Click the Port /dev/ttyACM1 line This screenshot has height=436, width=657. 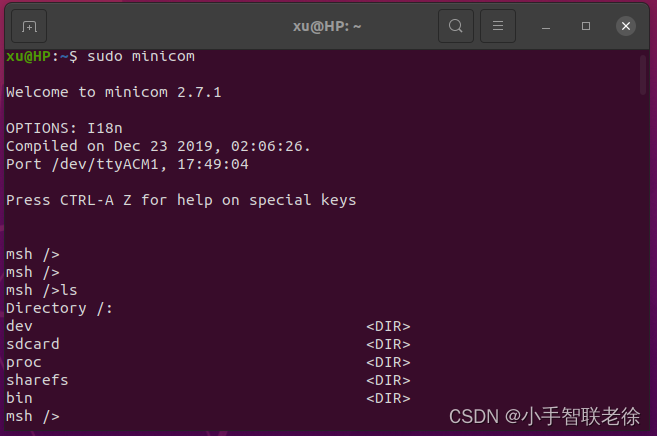(127, 164)
